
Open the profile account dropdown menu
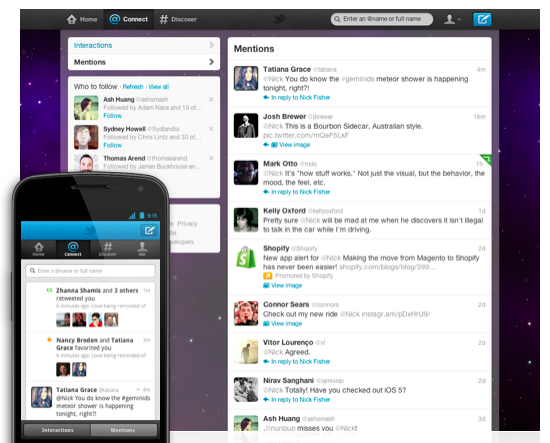[x=452, y=19]
